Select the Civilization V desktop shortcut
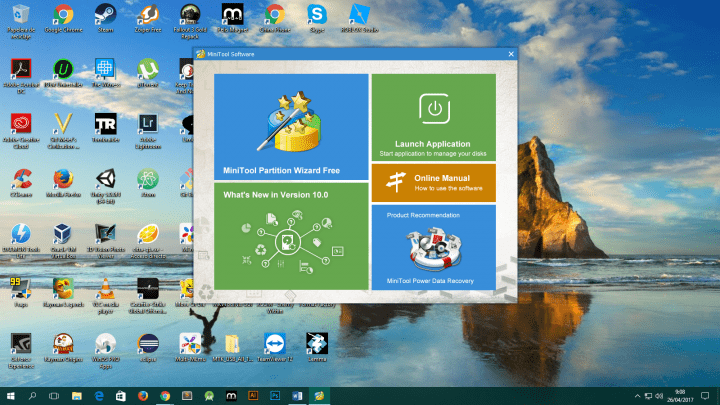This screenshot has width=720, height=405. click(63, 131)
